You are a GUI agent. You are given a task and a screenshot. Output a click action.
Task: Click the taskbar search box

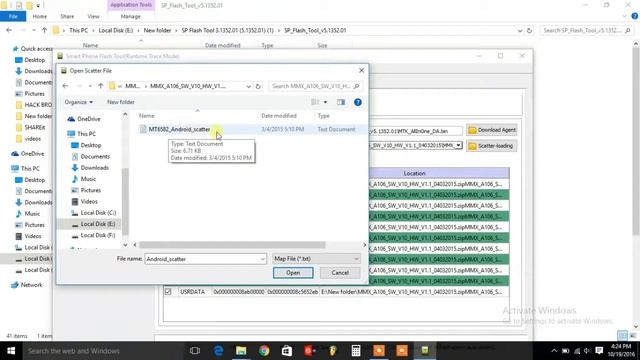(x=102, y=351)
